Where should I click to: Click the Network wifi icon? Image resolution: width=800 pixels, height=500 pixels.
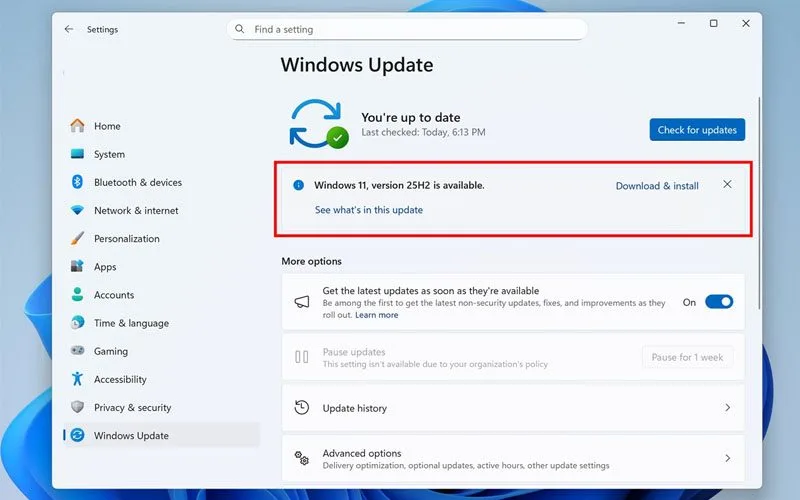pyautogui.click(x=78, y=210)
